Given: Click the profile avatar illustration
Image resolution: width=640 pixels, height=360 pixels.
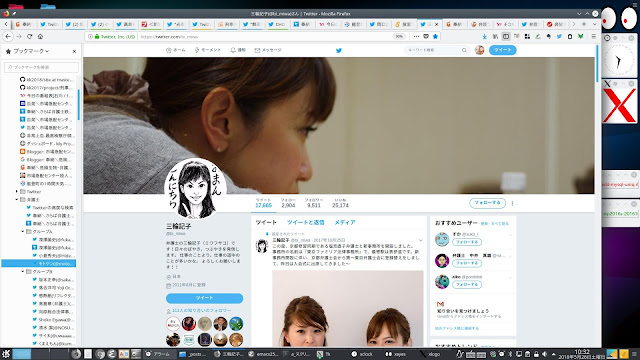Looking at the screenshot, I should 196,189.
